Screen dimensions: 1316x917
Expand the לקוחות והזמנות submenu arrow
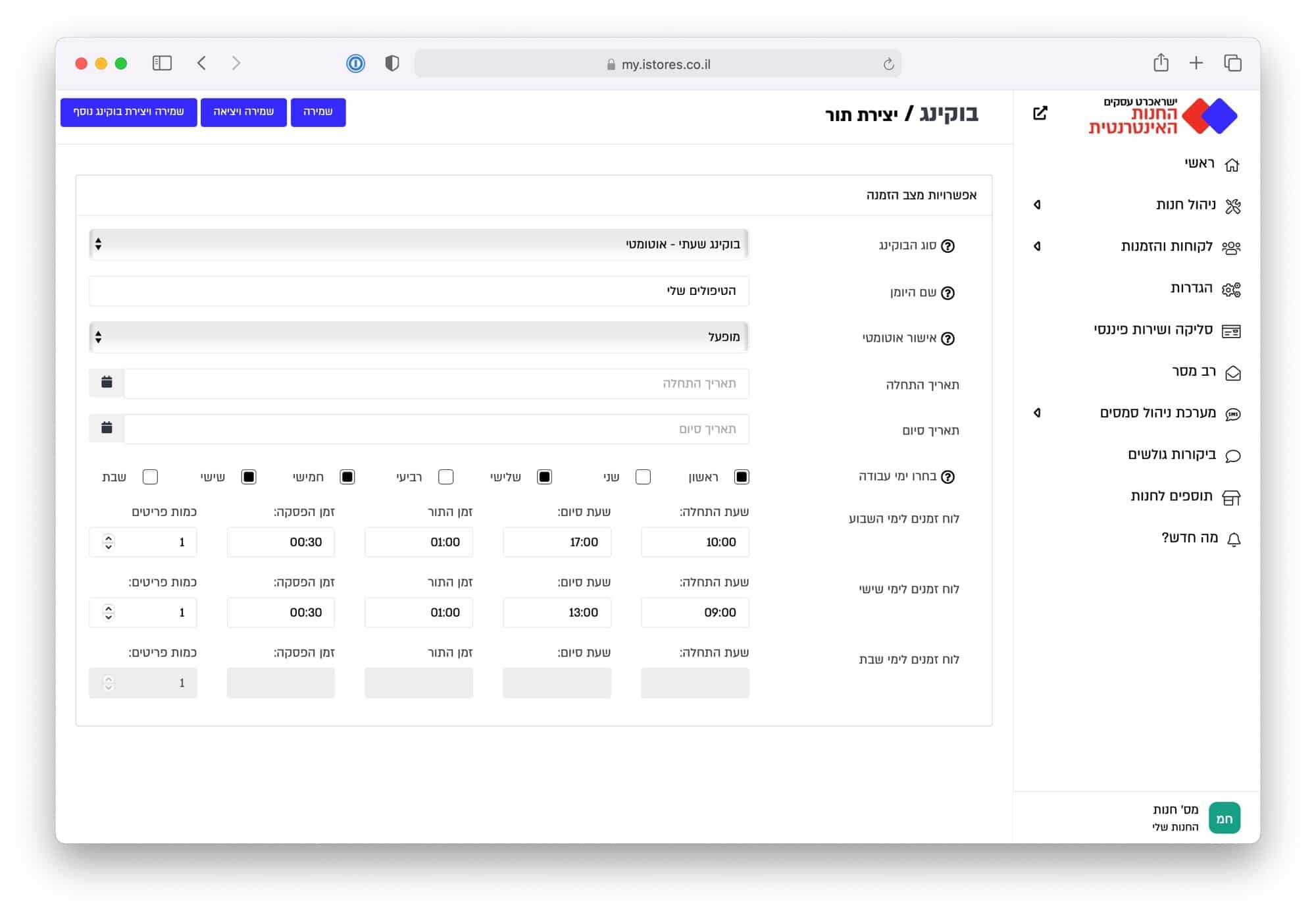pyautogui.click(x=1037, y=246)
